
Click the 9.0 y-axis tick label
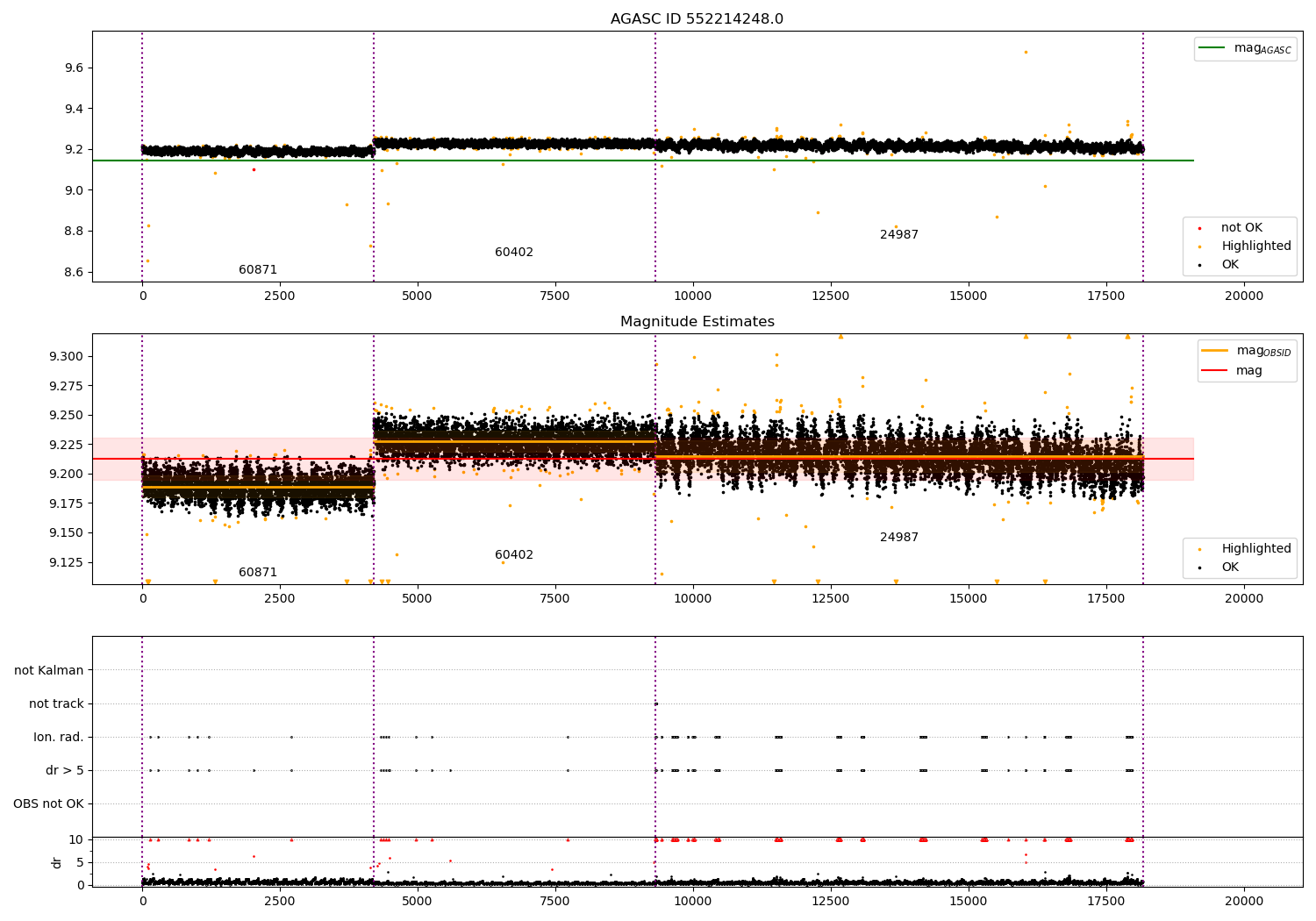[75, 190]
